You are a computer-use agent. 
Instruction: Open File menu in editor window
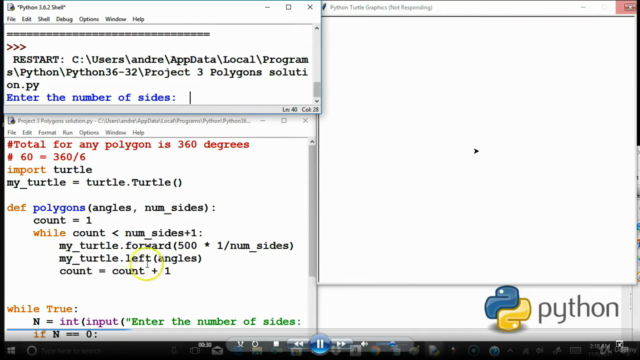(11, 133)
